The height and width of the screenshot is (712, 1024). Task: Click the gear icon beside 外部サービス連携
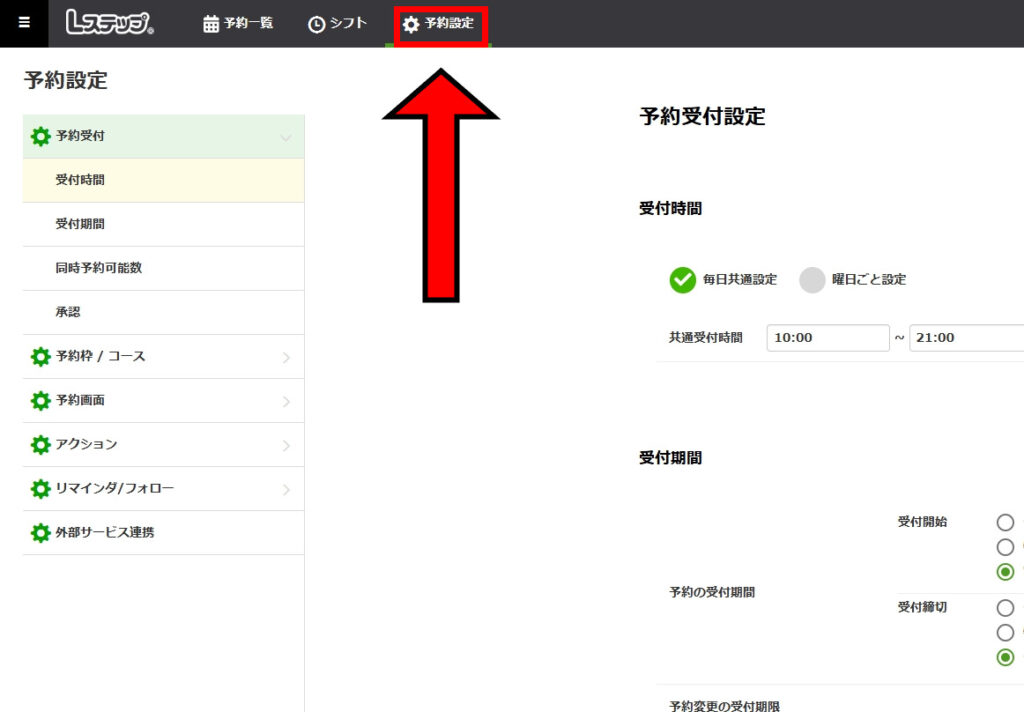(40, 533)
